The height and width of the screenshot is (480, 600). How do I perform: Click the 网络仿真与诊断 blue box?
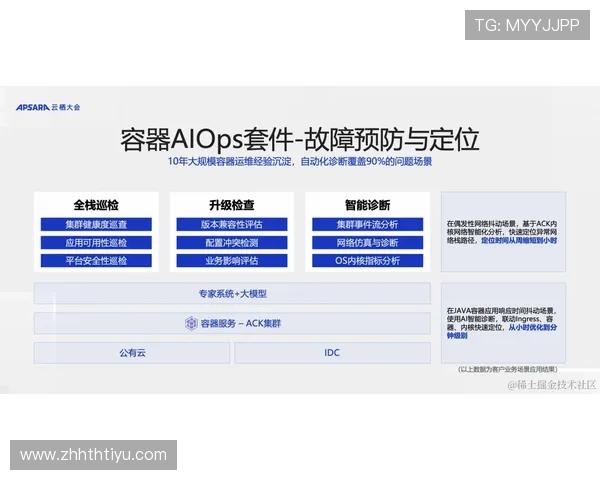[x=367, y=243]
